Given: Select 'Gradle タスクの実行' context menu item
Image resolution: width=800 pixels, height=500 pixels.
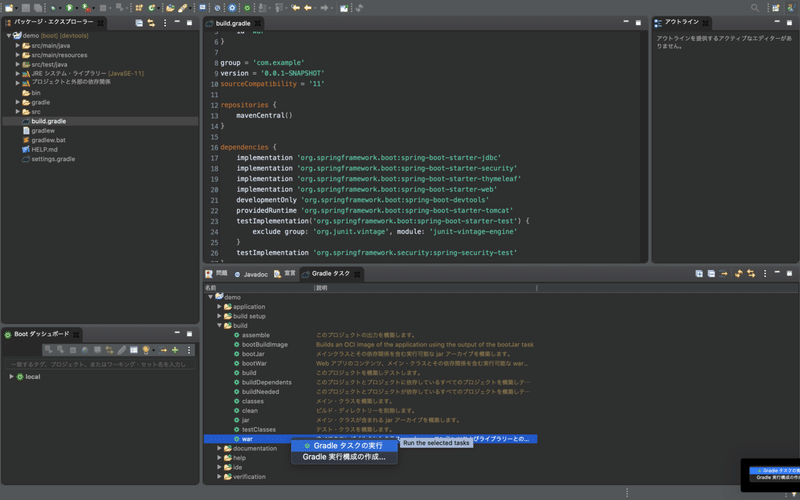Looking at the screenshot, I should pyautogui.click(x=344, y=446).
